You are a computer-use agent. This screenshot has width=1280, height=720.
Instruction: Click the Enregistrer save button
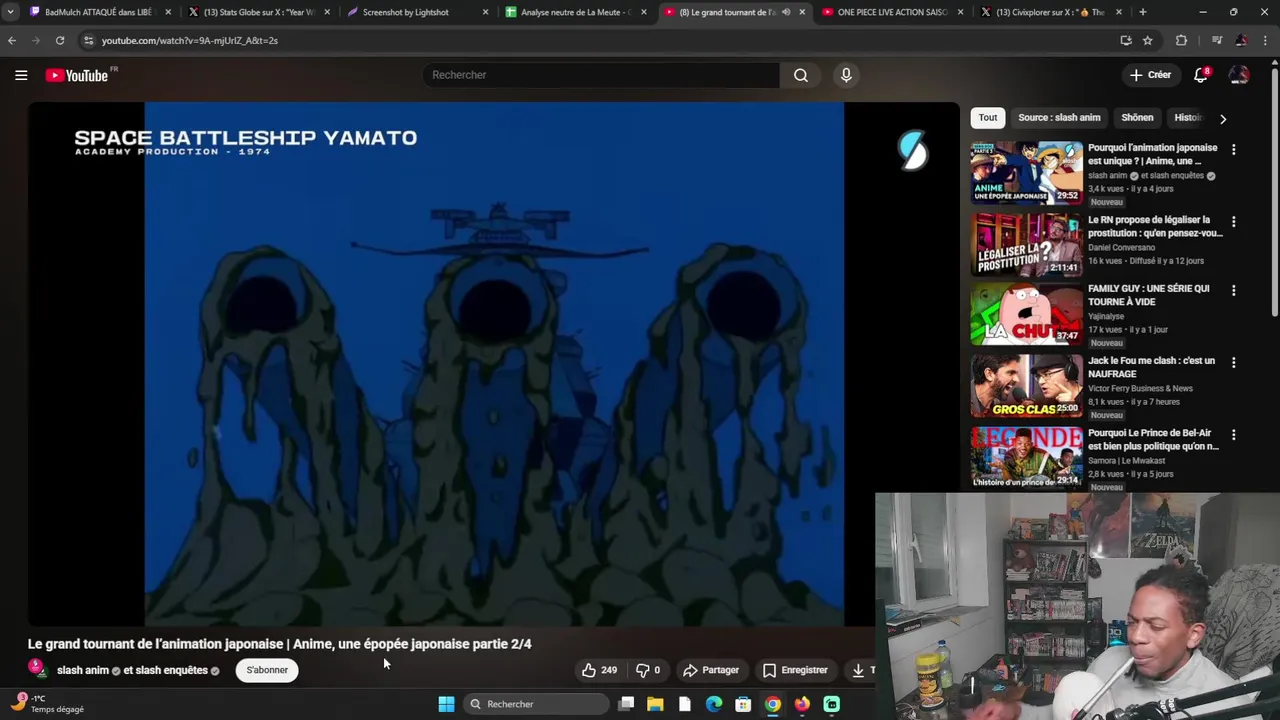(796, 670)
